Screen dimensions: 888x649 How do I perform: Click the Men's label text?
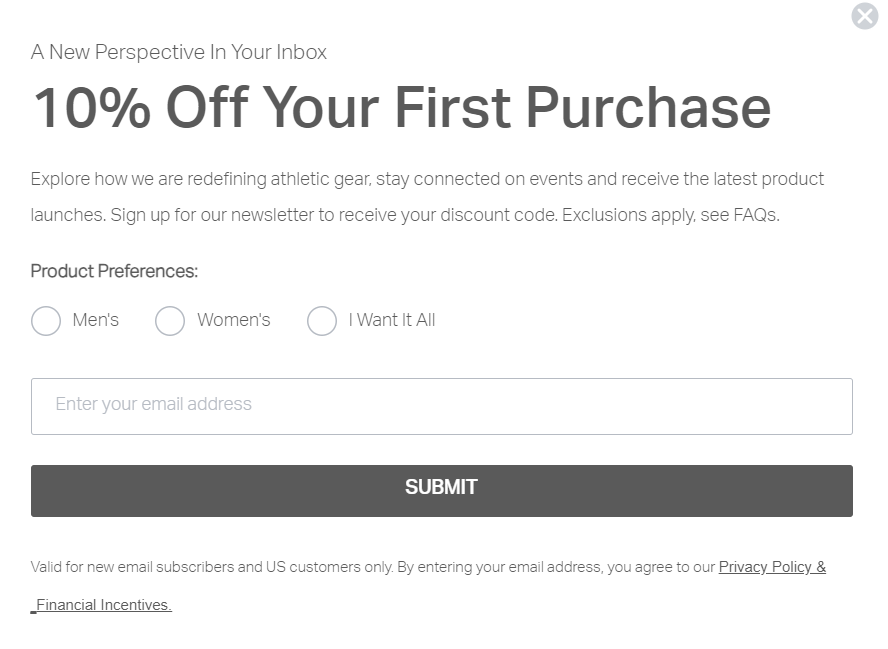(x=96, y=320)
